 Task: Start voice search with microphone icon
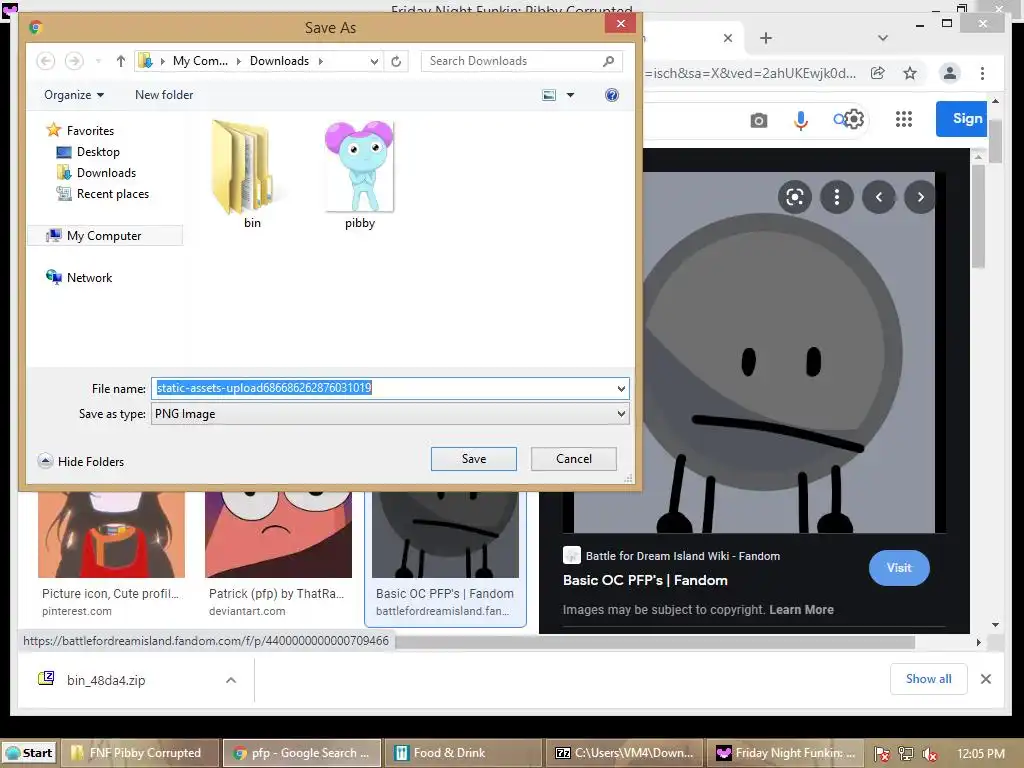801,120
